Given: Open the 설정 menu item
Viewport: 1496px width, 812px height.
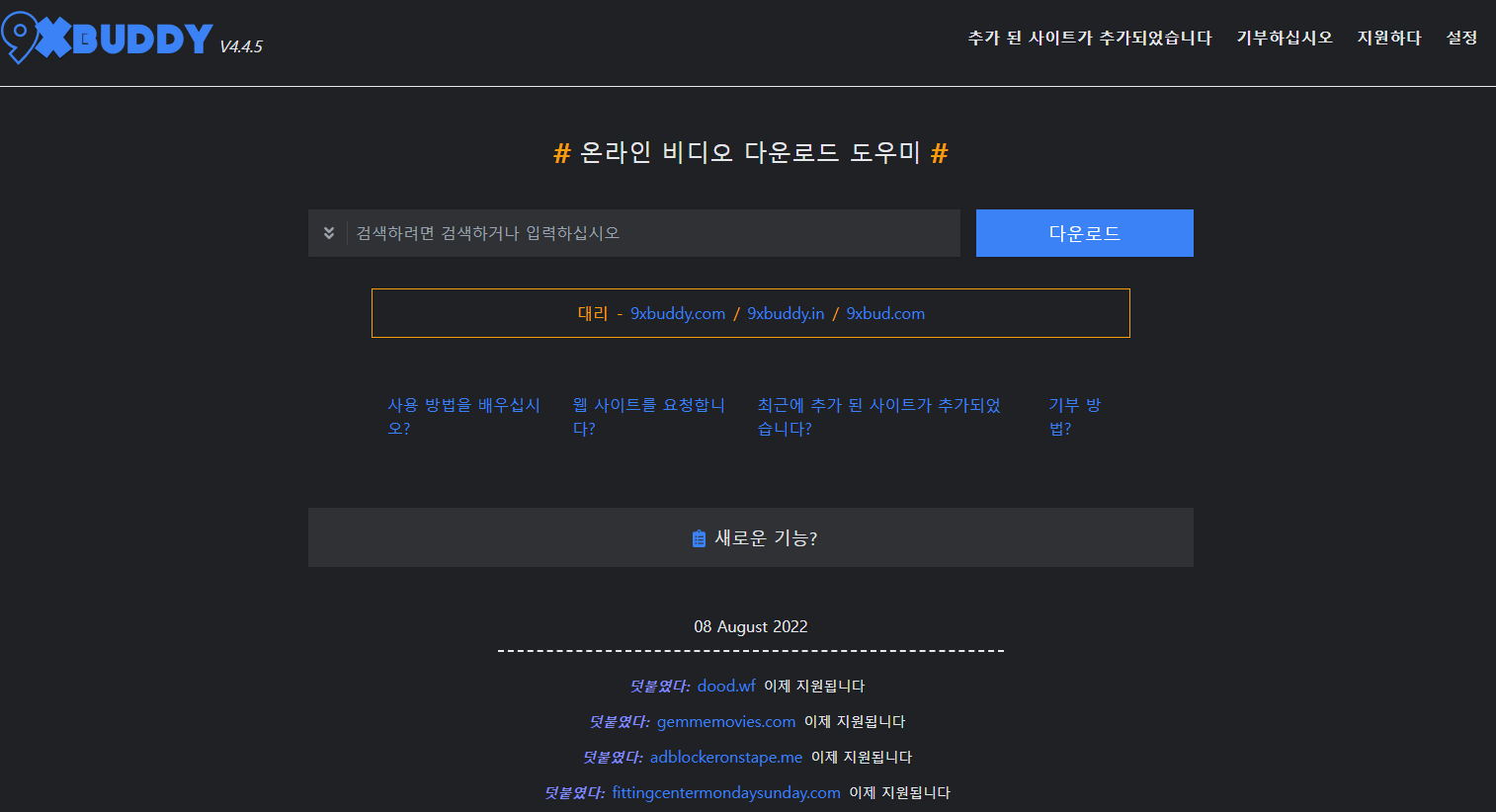Looking at the screenshot, I should (x=1461, y=38).
